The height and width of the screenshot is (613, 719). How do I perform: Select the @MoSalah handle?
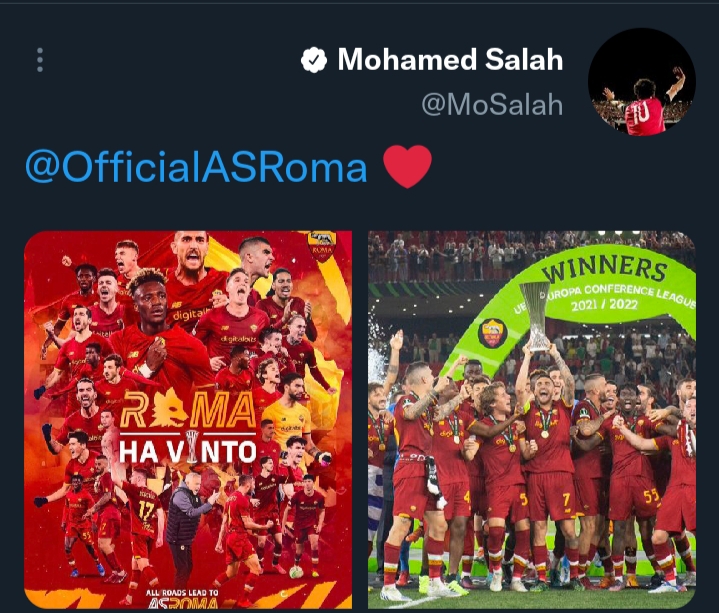492,105
